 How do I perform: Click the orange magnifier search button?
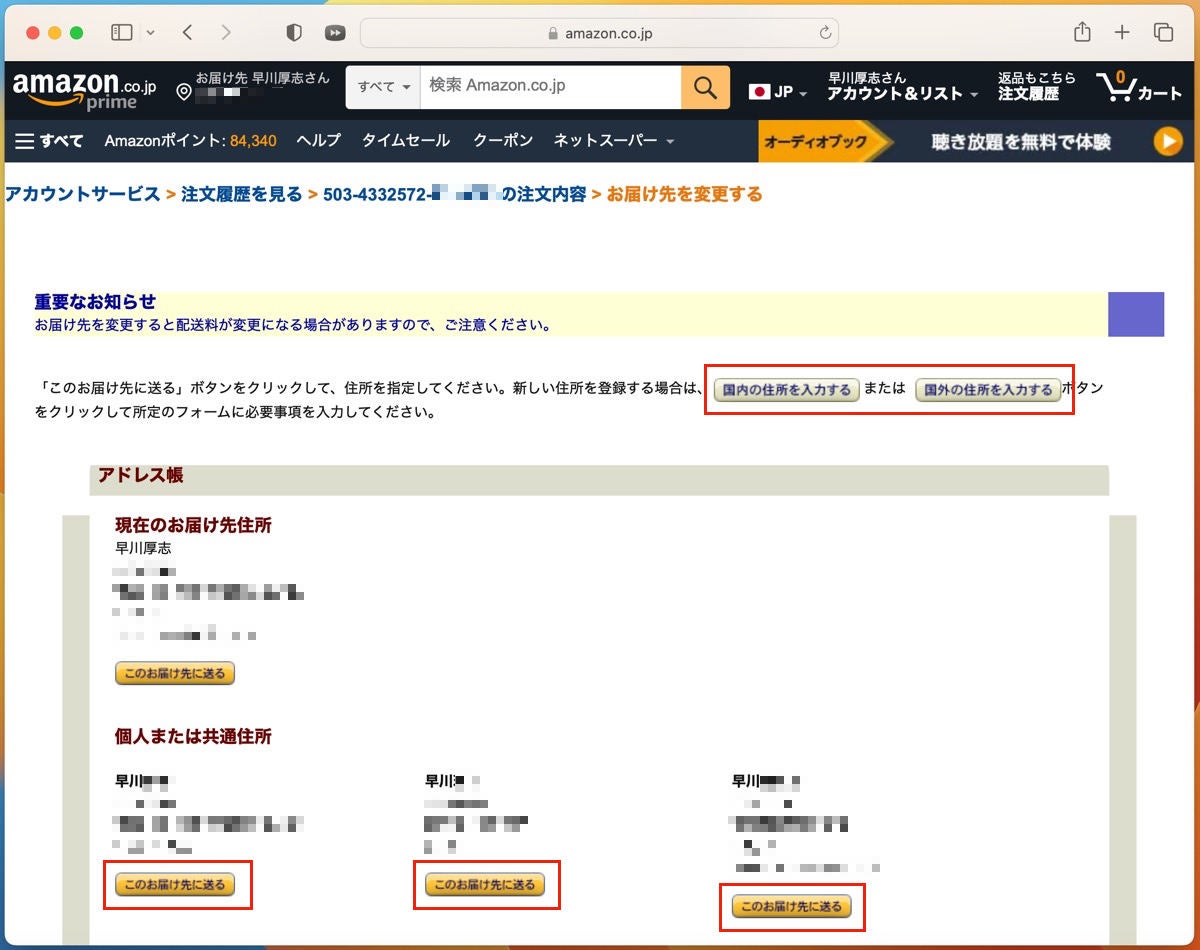click(x=705, y=87)
